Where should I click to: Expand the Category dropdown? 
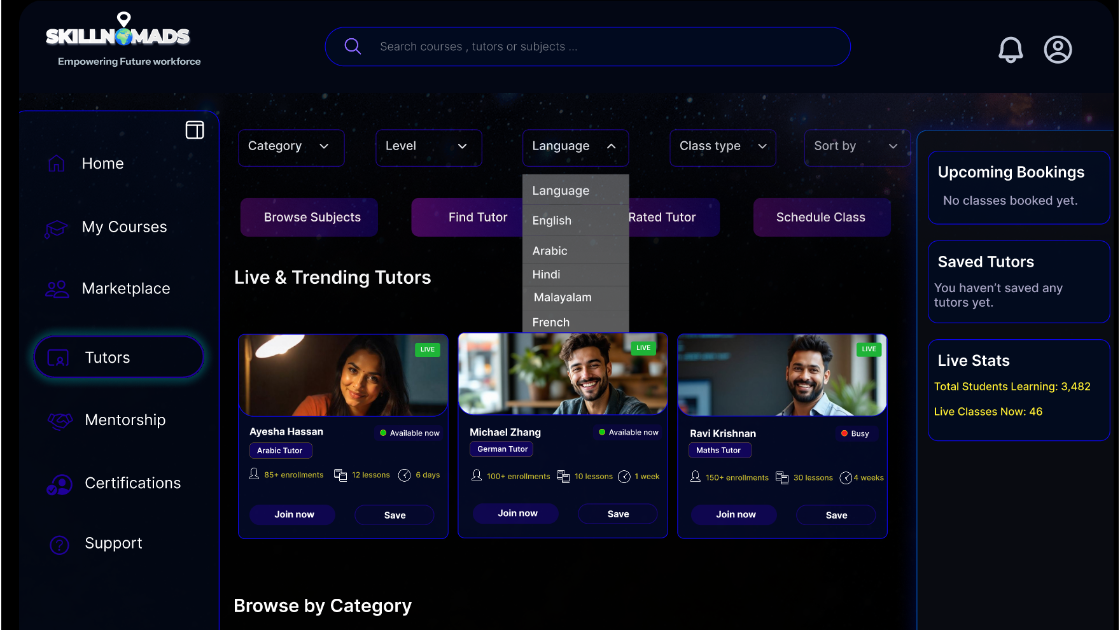290,147
